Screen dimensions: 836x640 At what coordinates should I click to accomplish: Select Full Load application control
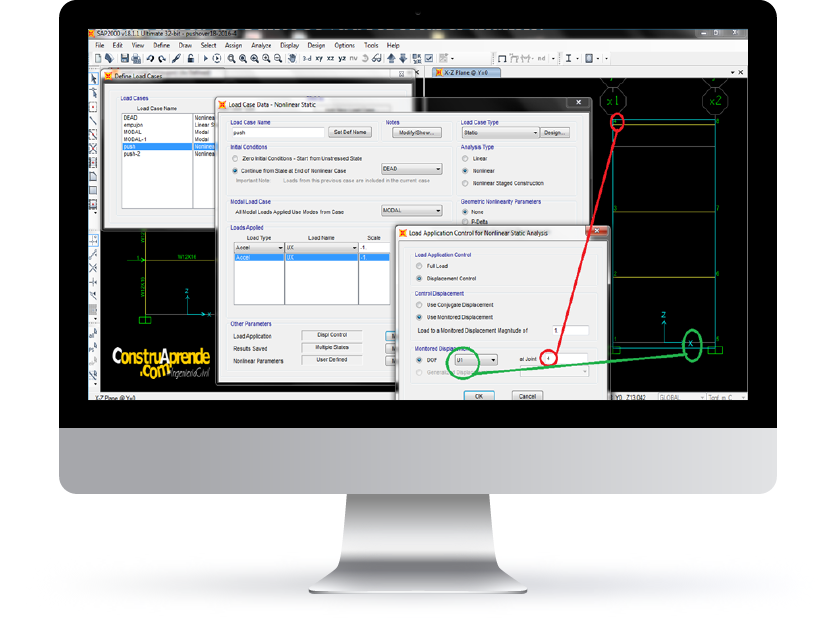click(419, 266)
